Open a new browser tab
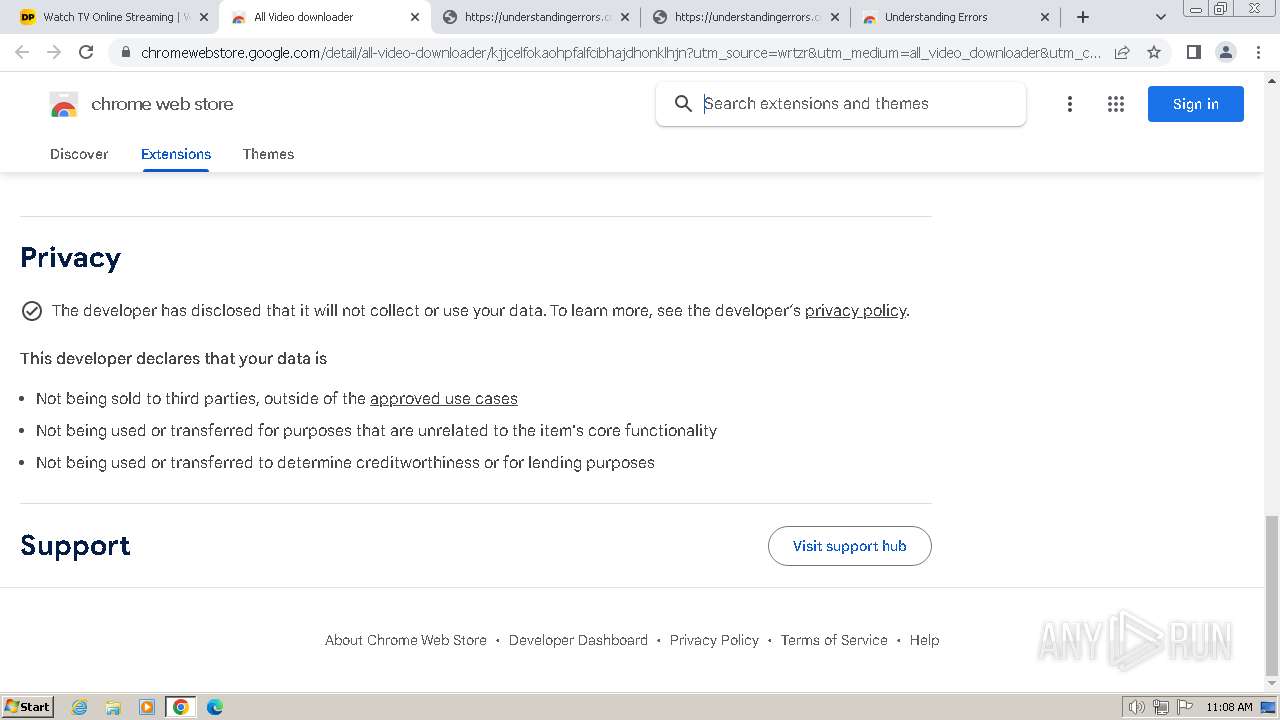Viewport: 1280px width, 720px height. (x=1083, y=17)
